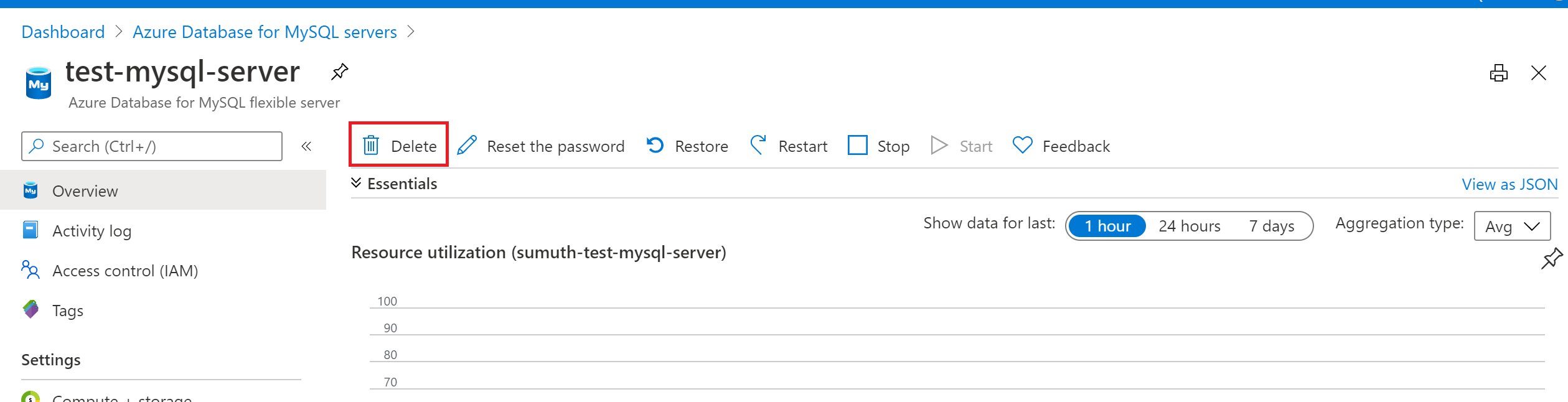The width and height of the screenshot is (1568, 402).
Task: Open the Aggregation type dropdown
Action: pos(1512,226)
